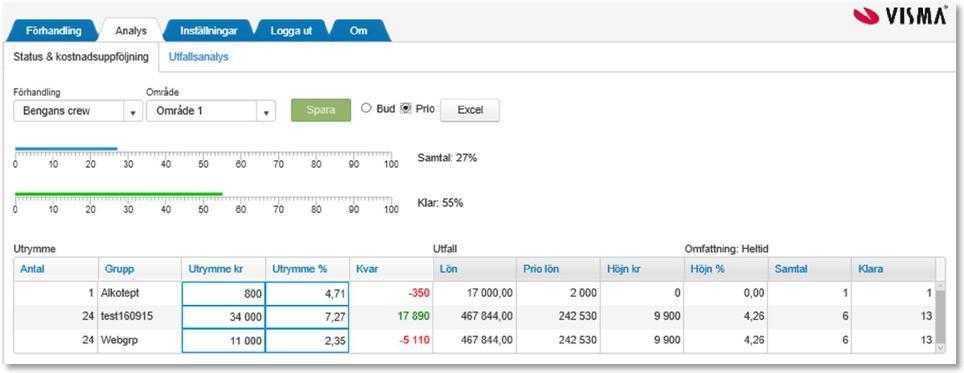Switch to Utfallsanalys sub-tab
Screen dimensions: 964x373
198,57
